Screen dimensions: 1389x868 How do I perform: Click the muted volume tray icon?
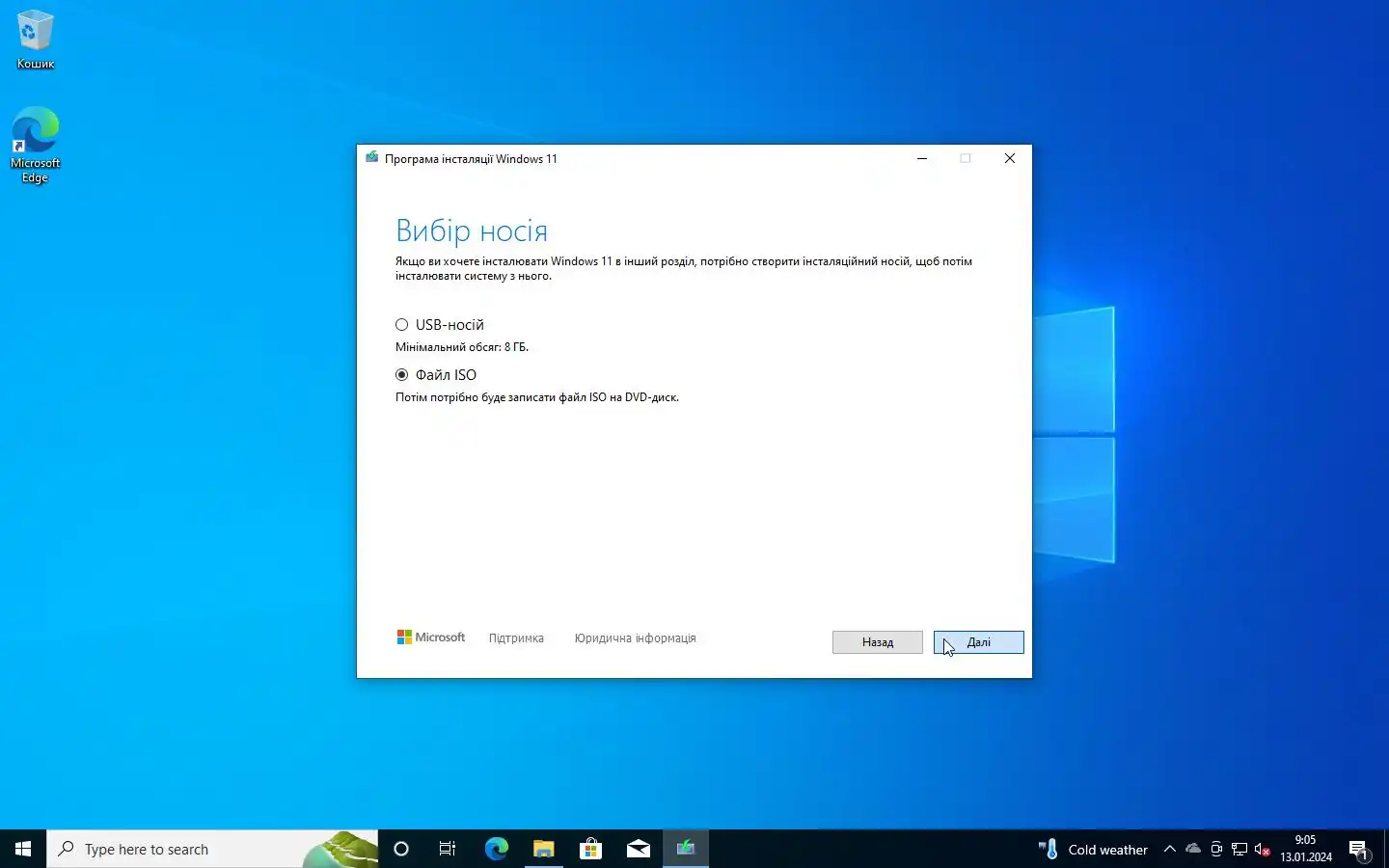[1263, 850]
